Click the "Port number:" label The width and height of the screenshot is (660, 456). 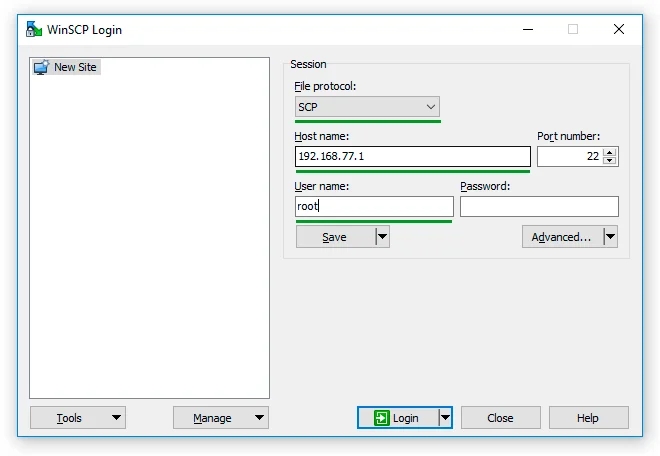[568, 136]
